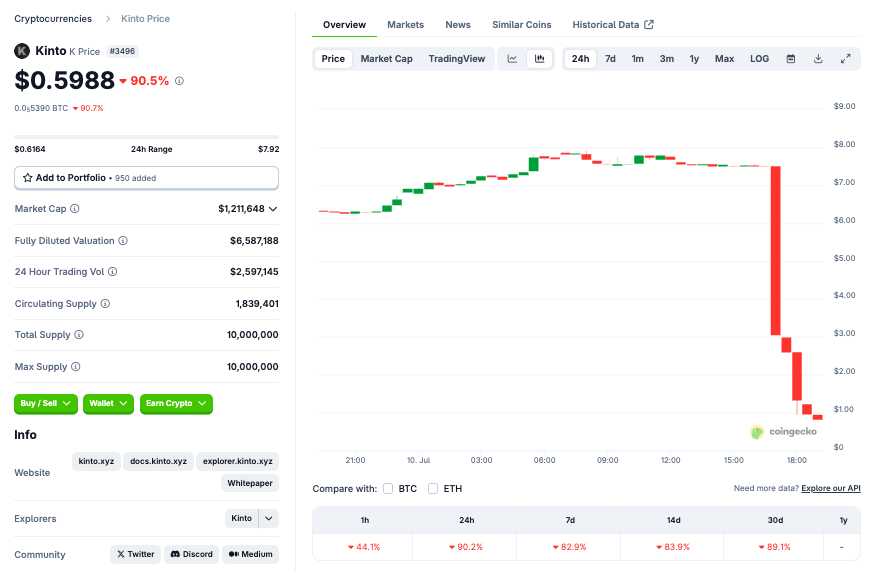Click the large red crash candlestick
The width and height of the screenshot is (882, 571).
pyautogui.click(x=775, y=250)
